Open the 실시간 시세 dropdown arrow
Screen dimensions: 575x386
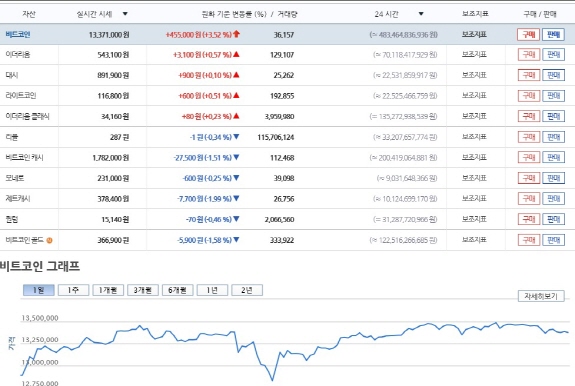coord(125,14)
